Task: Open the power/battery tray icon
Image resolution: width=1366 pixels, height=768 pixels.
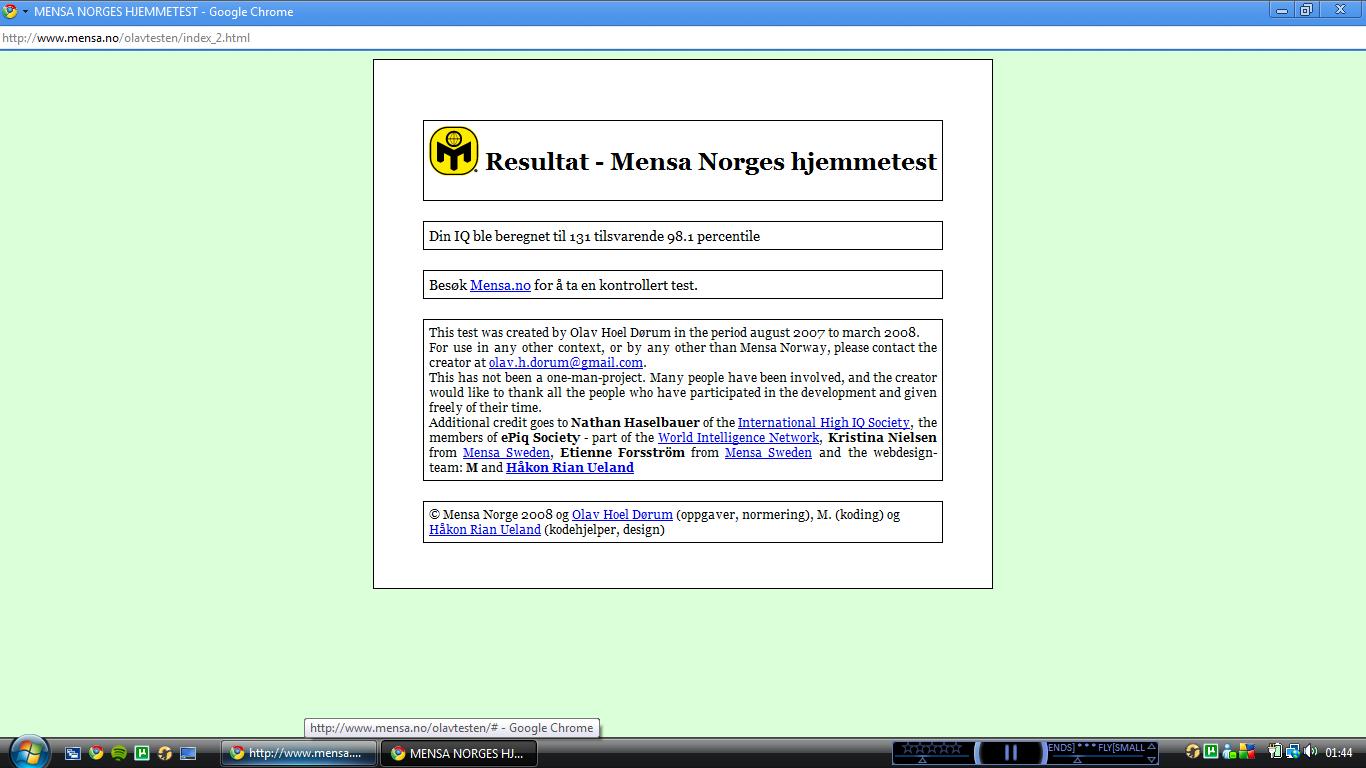Action: click(x=1275, y=752)
